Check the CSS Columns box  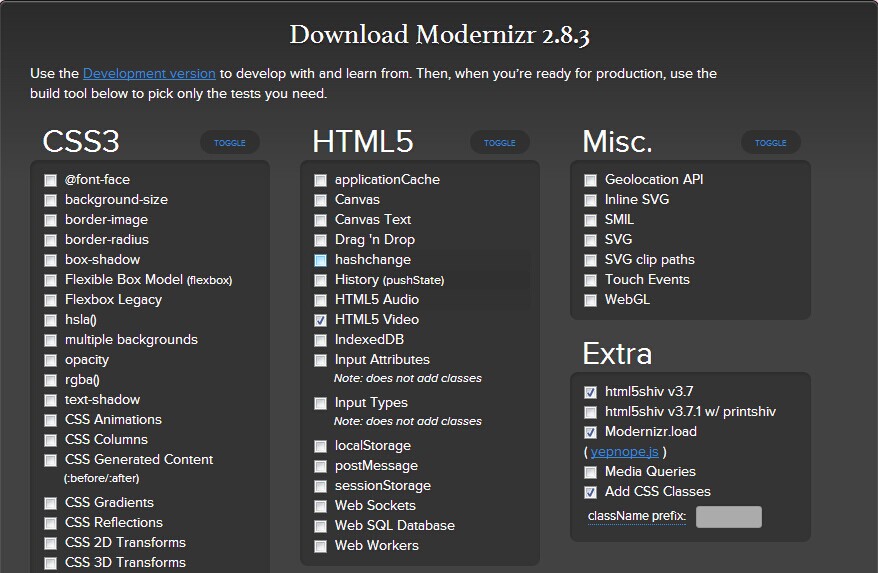[50, 440]
